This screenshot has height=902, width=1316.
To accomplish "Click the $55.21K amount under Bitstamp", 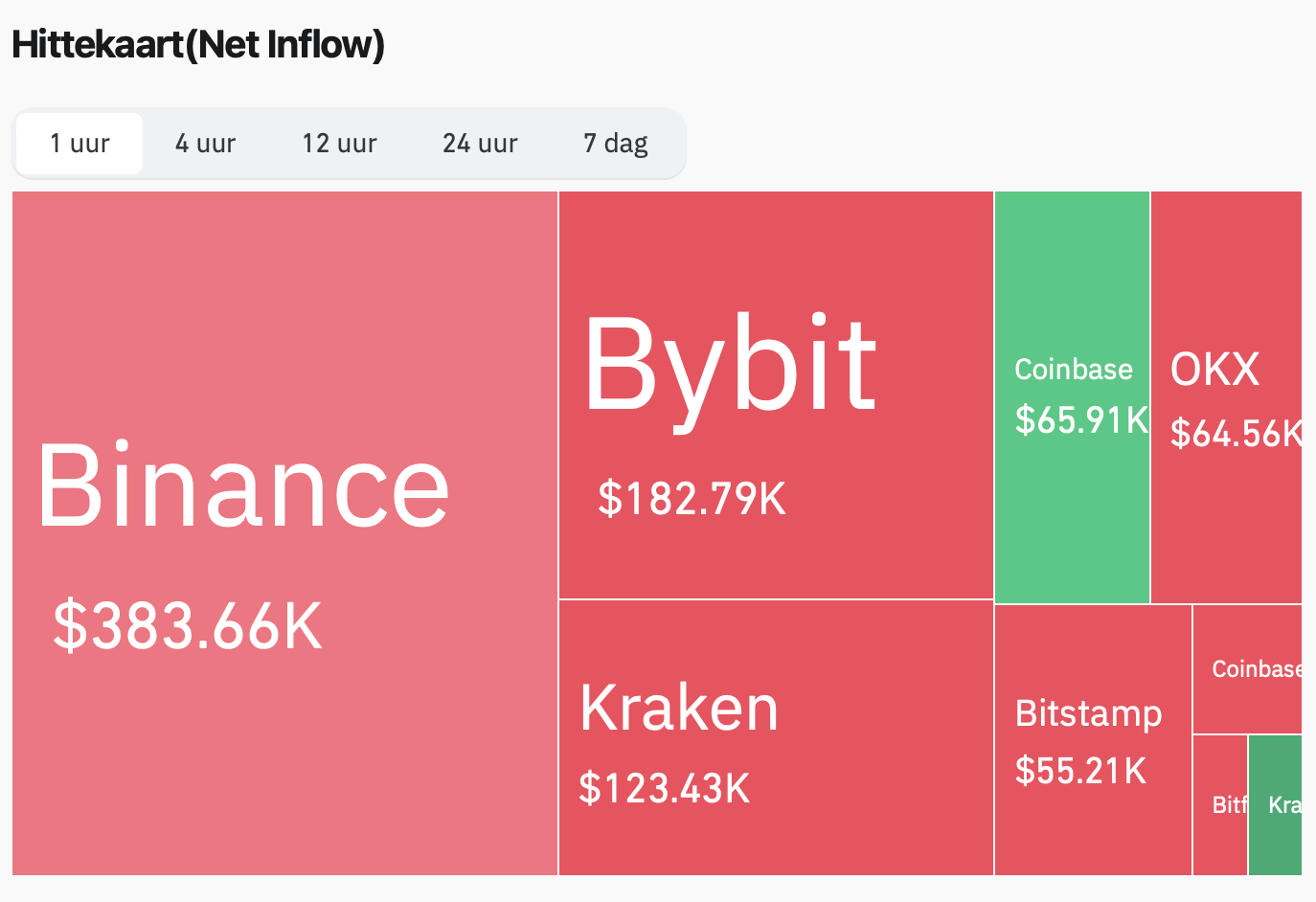I will pos(1080,771).
